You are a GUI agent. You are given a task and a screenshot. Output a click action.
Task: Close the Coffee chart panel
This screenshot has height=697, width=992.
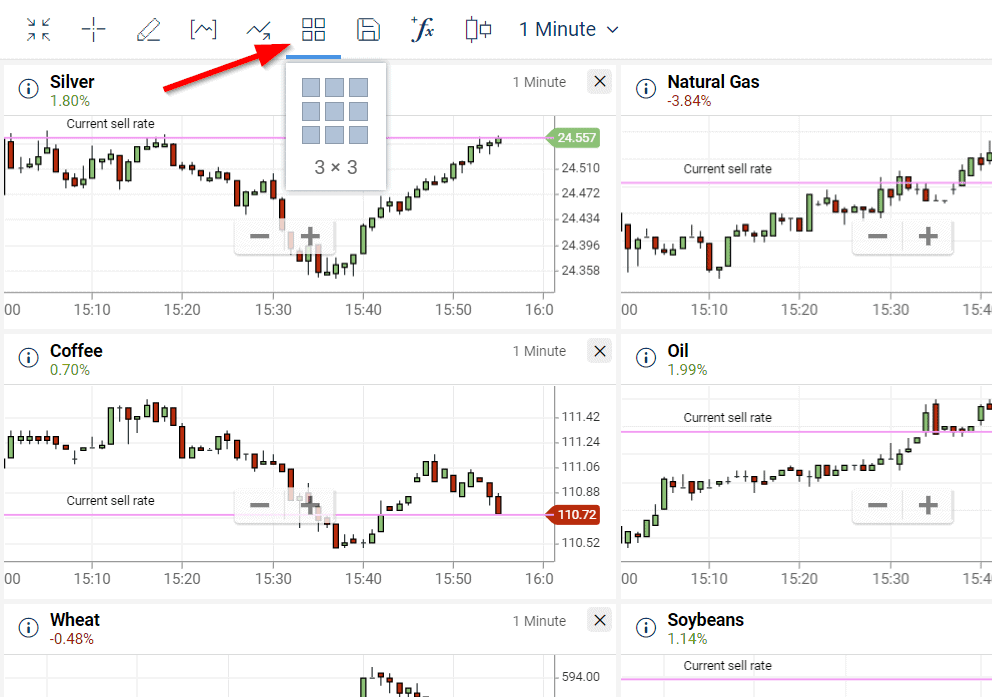(599, 351)
